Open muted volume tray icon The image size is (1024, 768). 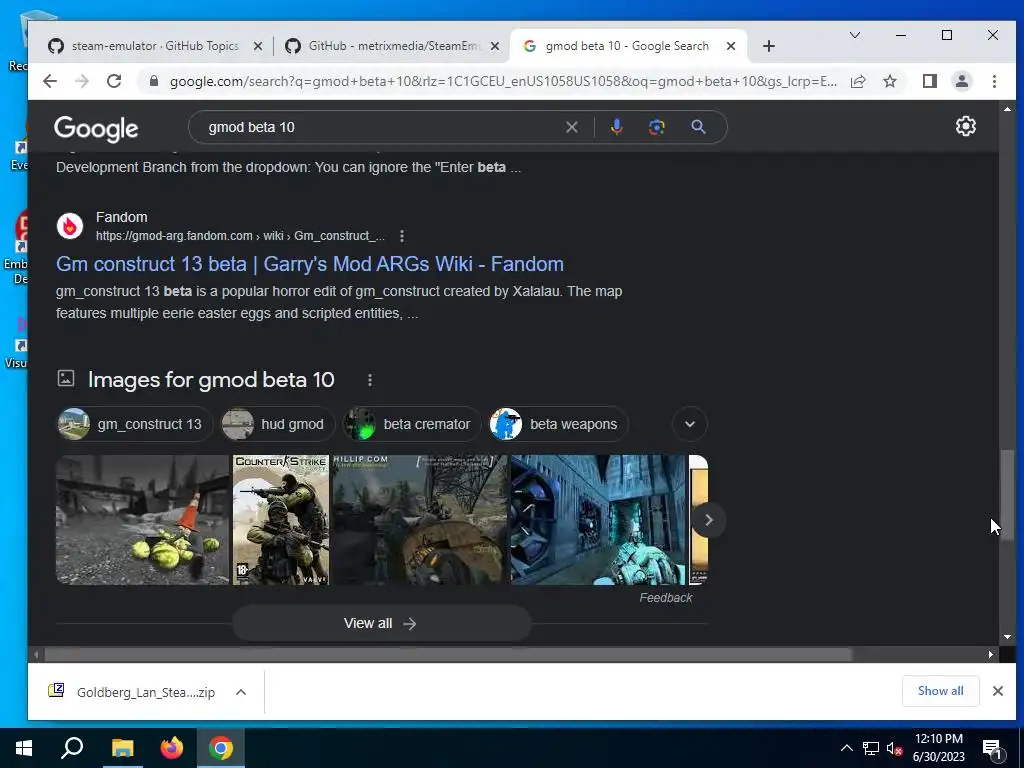(894, 748)
